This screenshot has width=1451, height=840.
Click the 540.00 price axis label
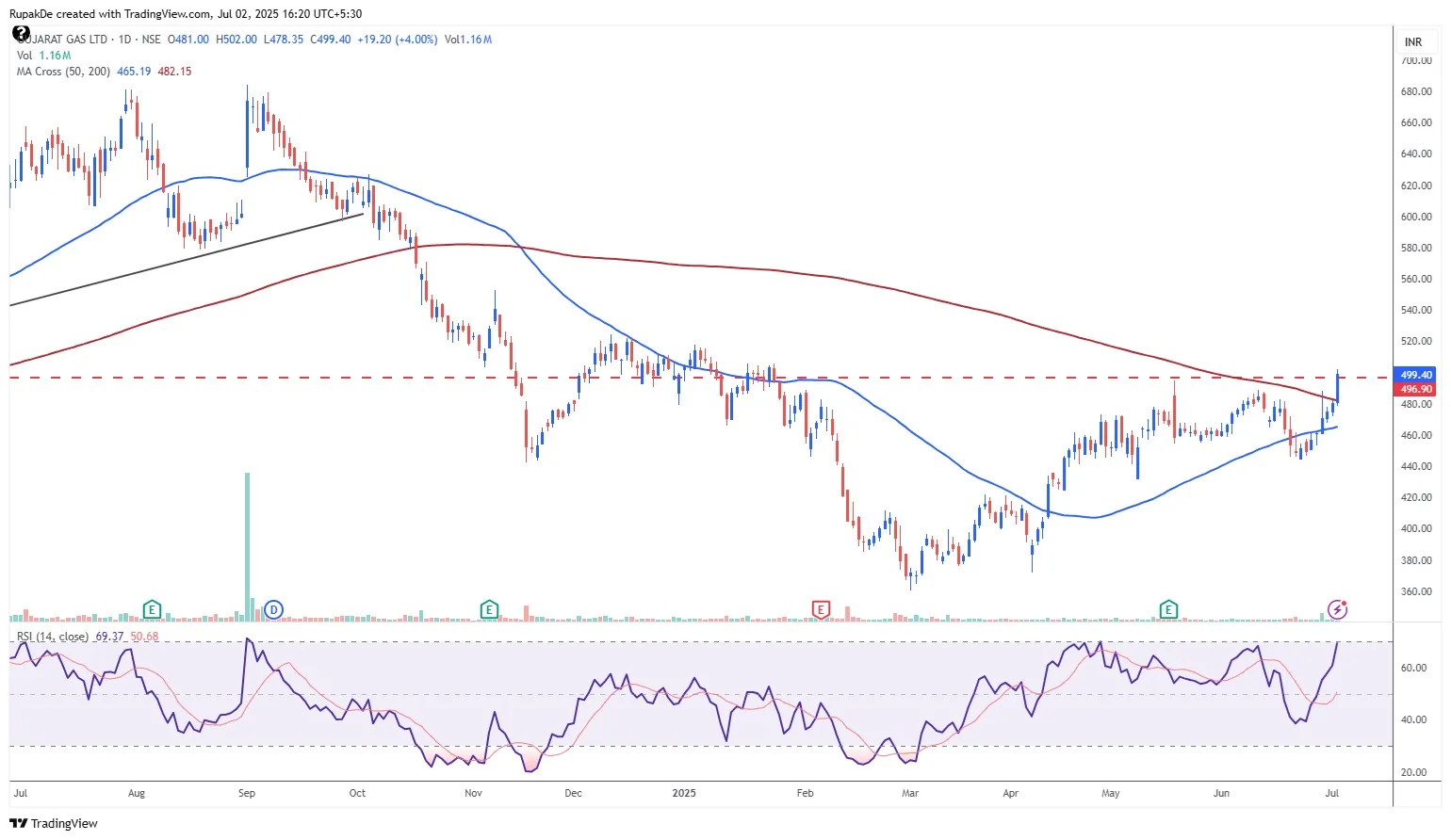[x=1416, y=310]
